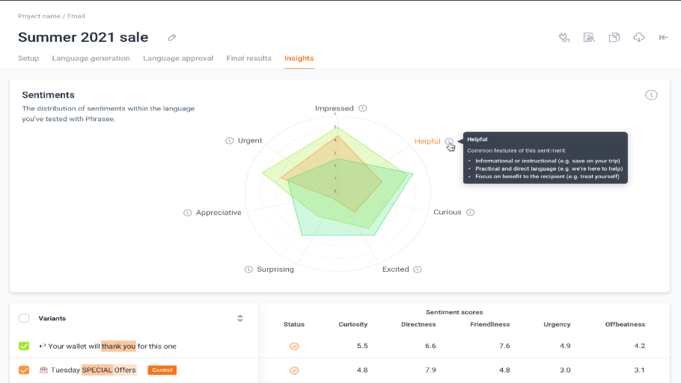Click the Excited sentiment label
This screenshot has height=383, width=681.
(395, 269)
